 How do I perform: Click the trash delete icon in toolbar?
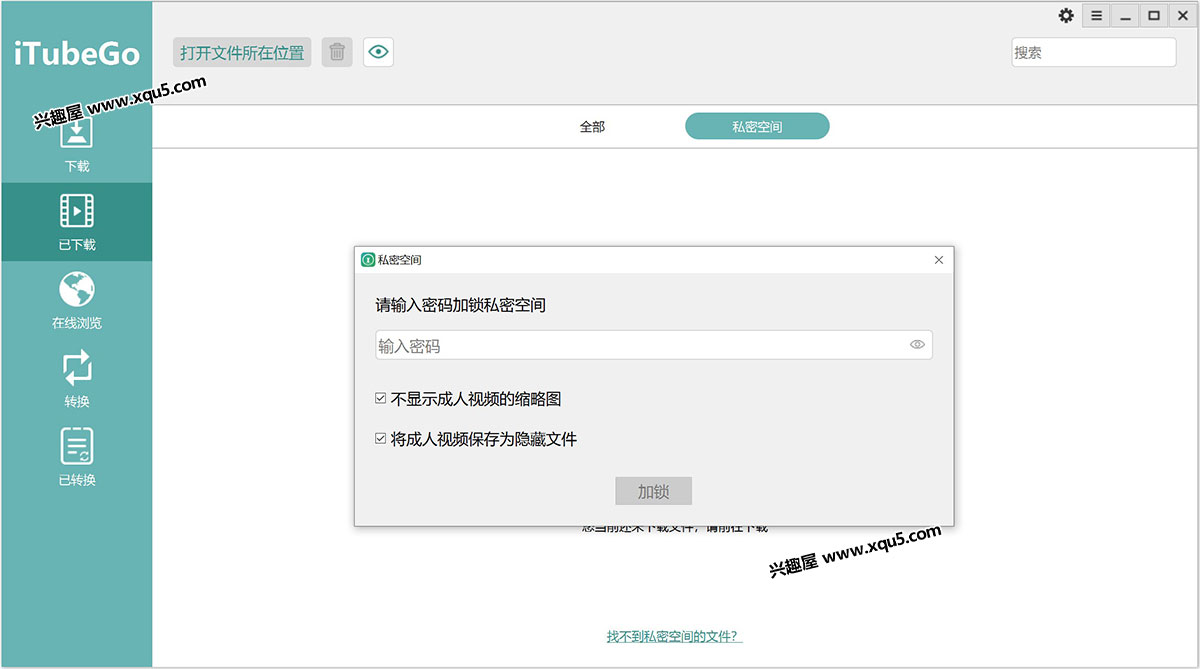coord(337,52)
